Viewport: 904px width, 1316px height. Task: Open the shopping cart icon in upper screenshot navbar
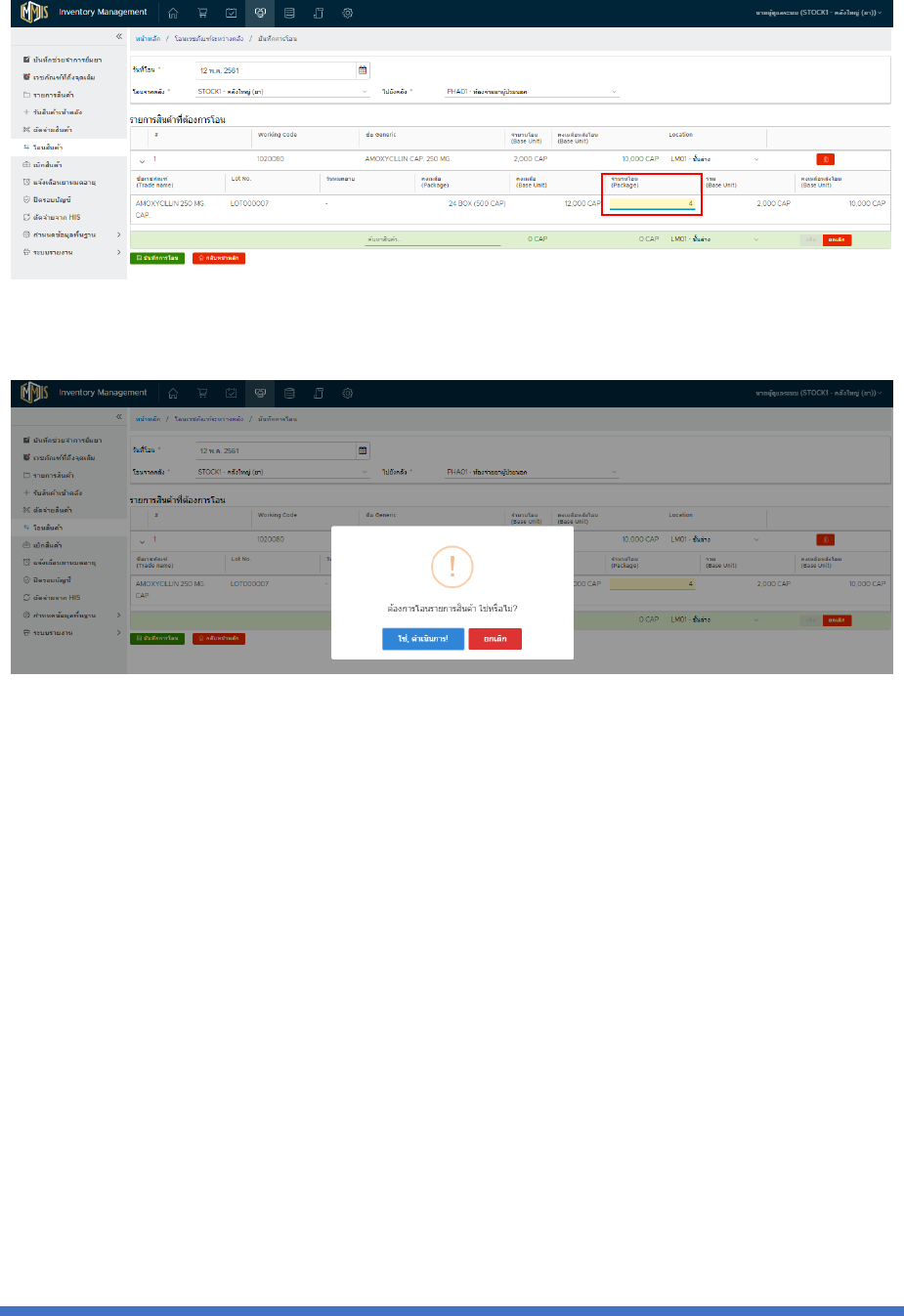click(202, 13)
